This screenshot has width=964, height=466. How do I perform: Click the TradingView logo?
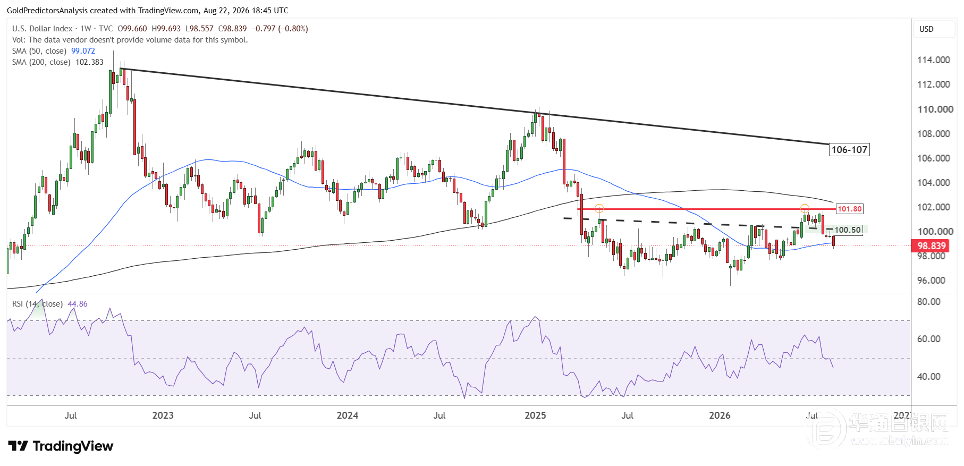(x=60, y=446)
